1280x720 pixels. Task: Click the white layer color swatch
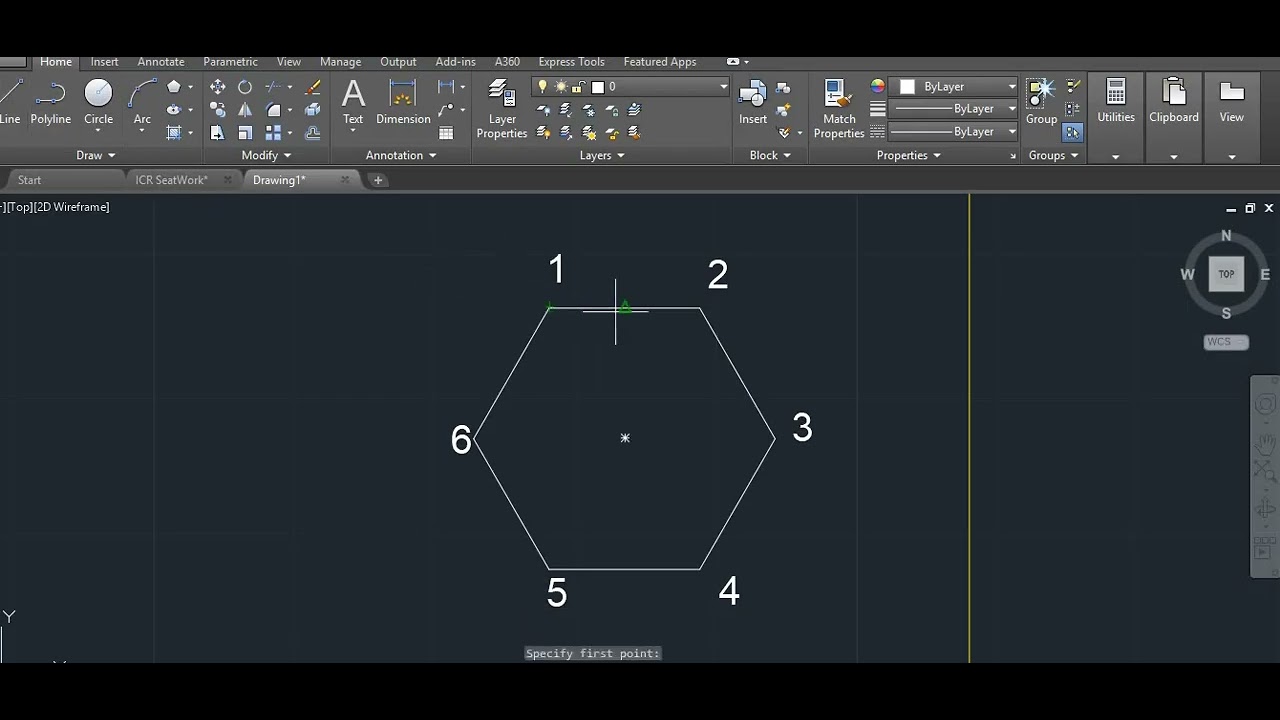click(x=598, y=87)
